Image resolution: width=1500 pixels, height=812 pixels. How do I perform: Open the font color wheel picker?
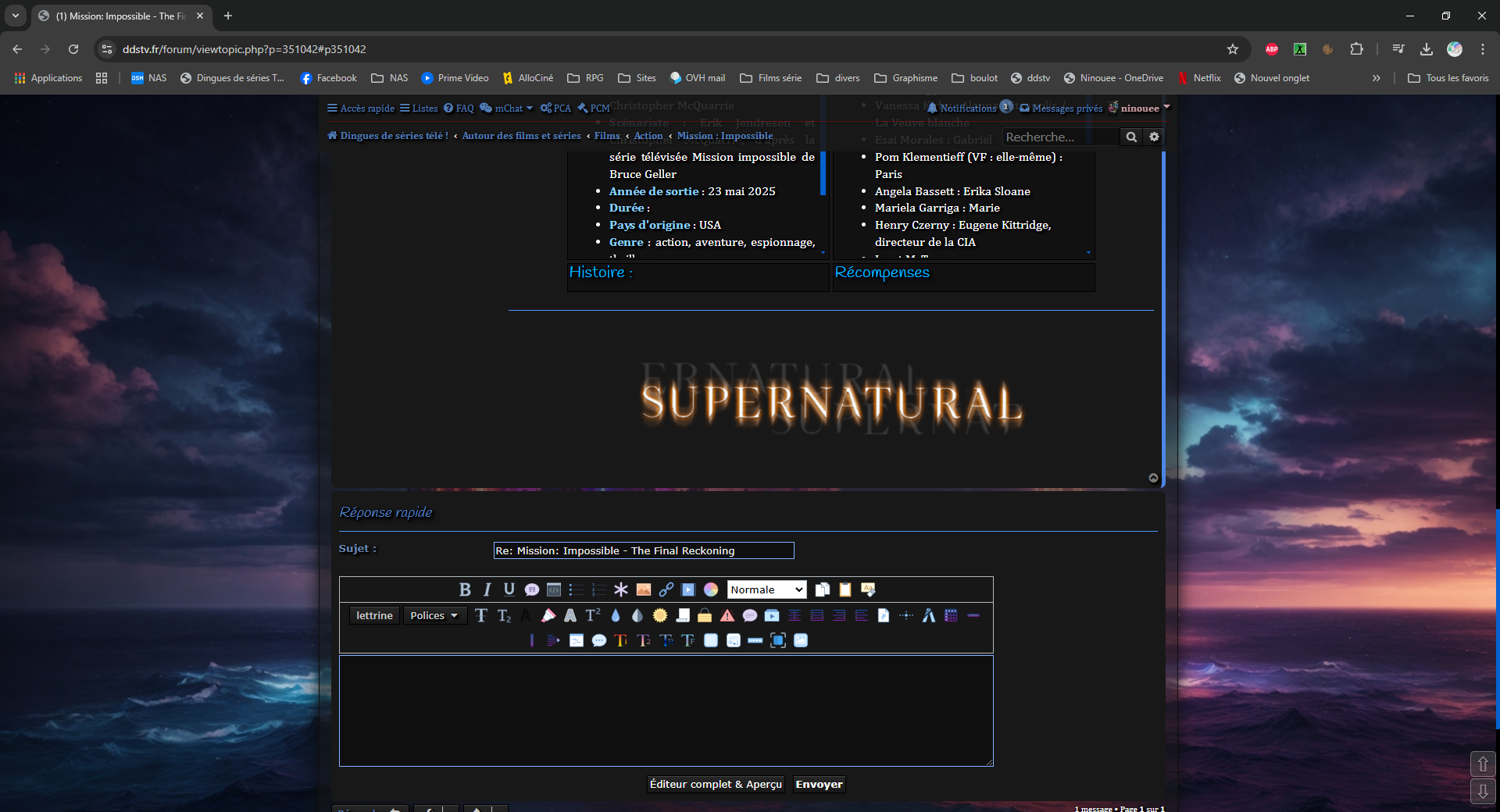711,589
